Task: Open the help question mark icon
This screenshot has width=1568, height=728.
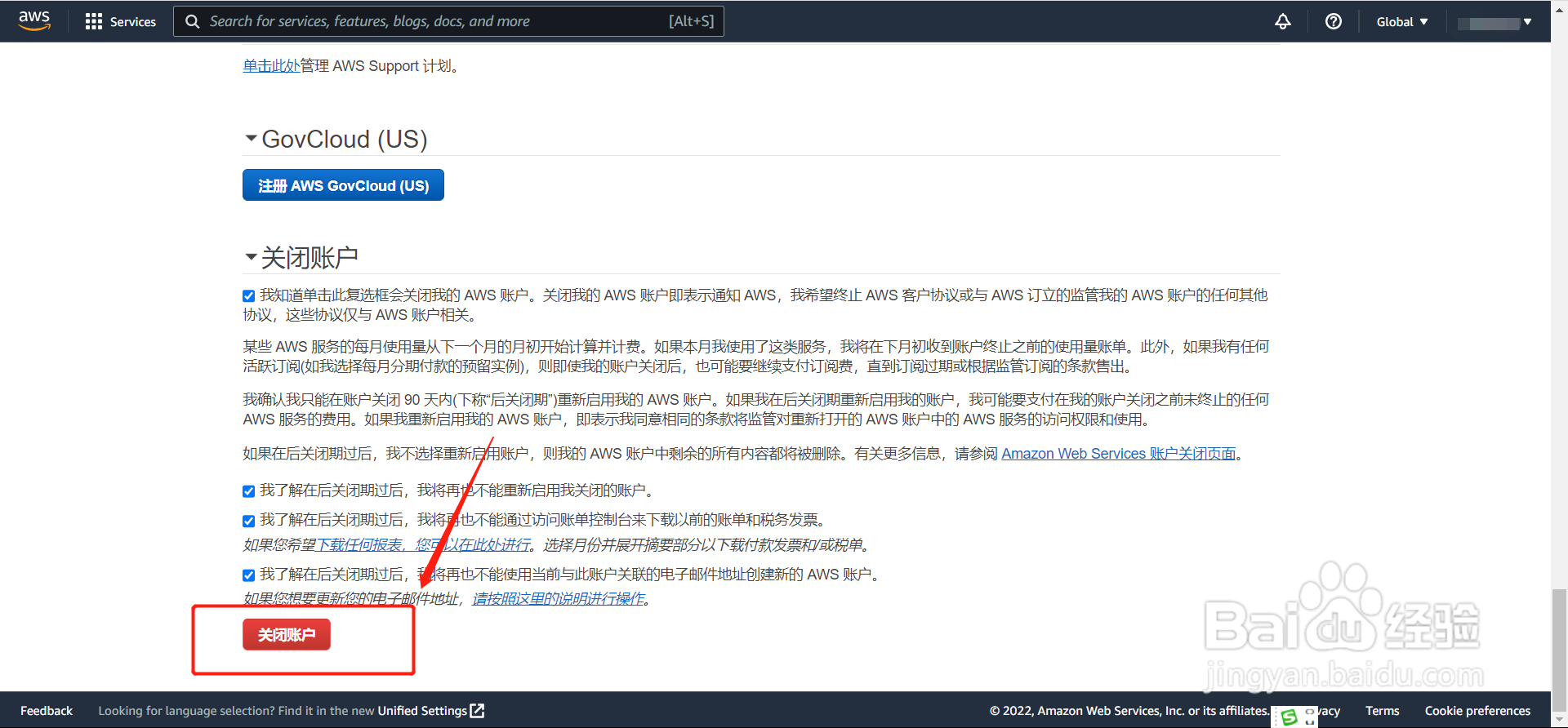Action: (1334, 21)
